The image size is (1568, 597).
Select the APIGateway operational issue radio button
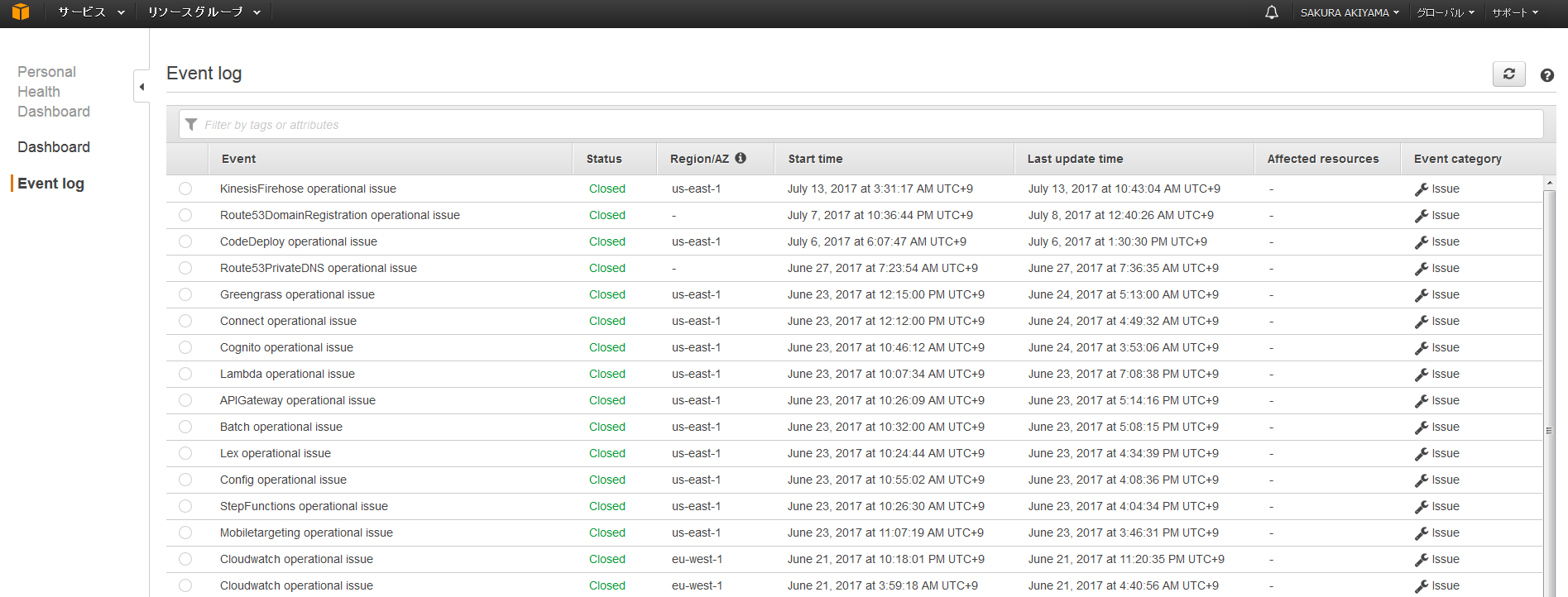pyautogui.click(x=185, y=400)
